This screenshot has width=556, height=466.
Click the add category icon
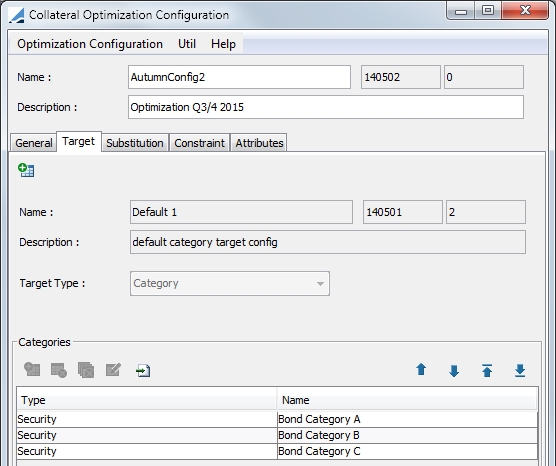click(32, 370)
